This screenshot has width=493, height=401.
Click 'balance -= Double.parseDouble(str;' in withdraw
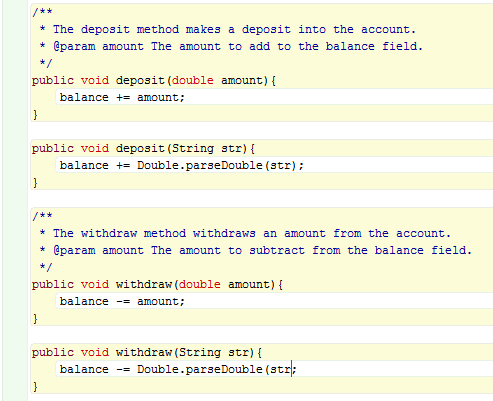(x=178, y=369)
